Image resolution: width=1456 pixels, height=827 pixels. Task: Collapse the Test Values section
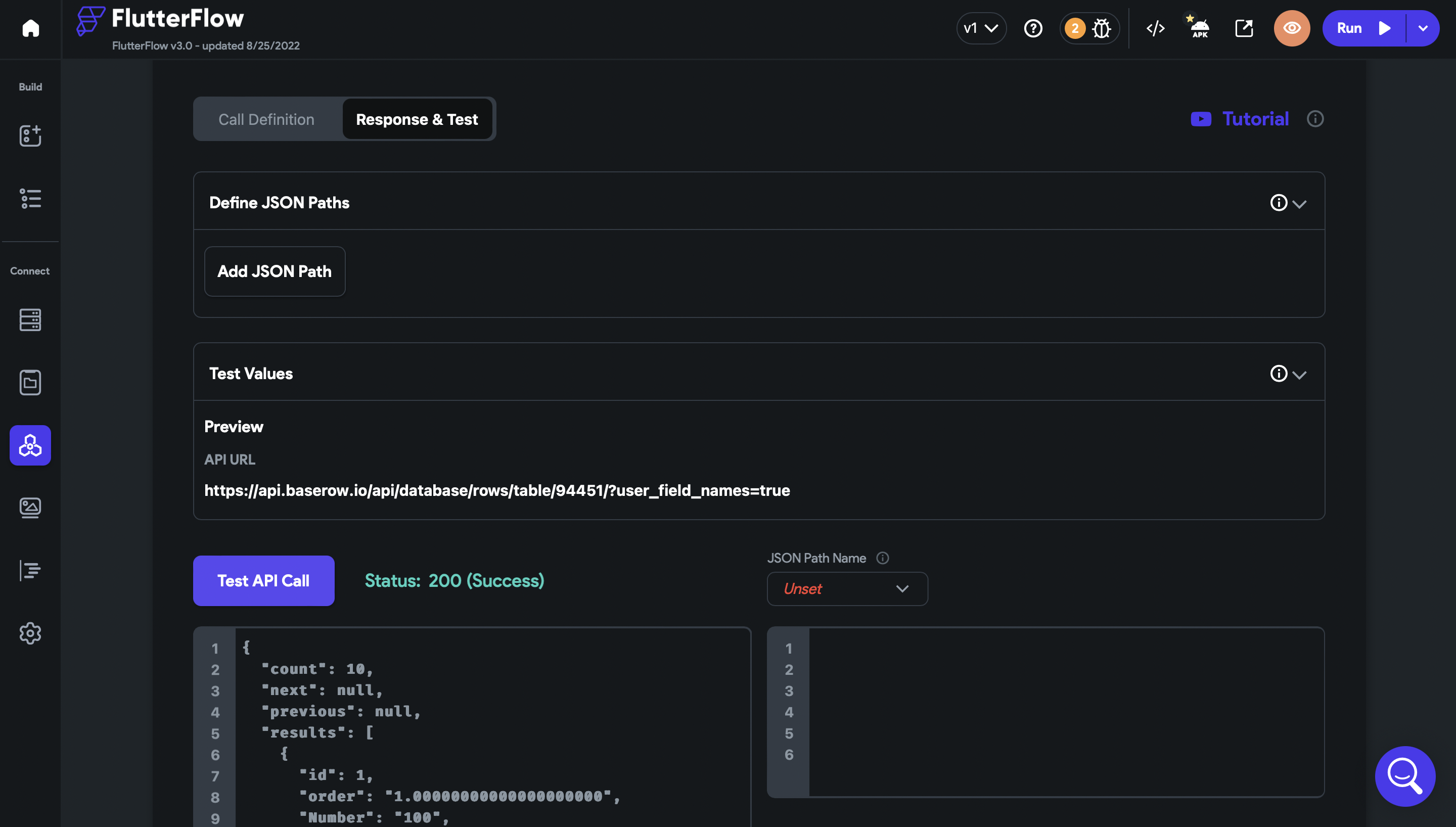coord(1299,374)
